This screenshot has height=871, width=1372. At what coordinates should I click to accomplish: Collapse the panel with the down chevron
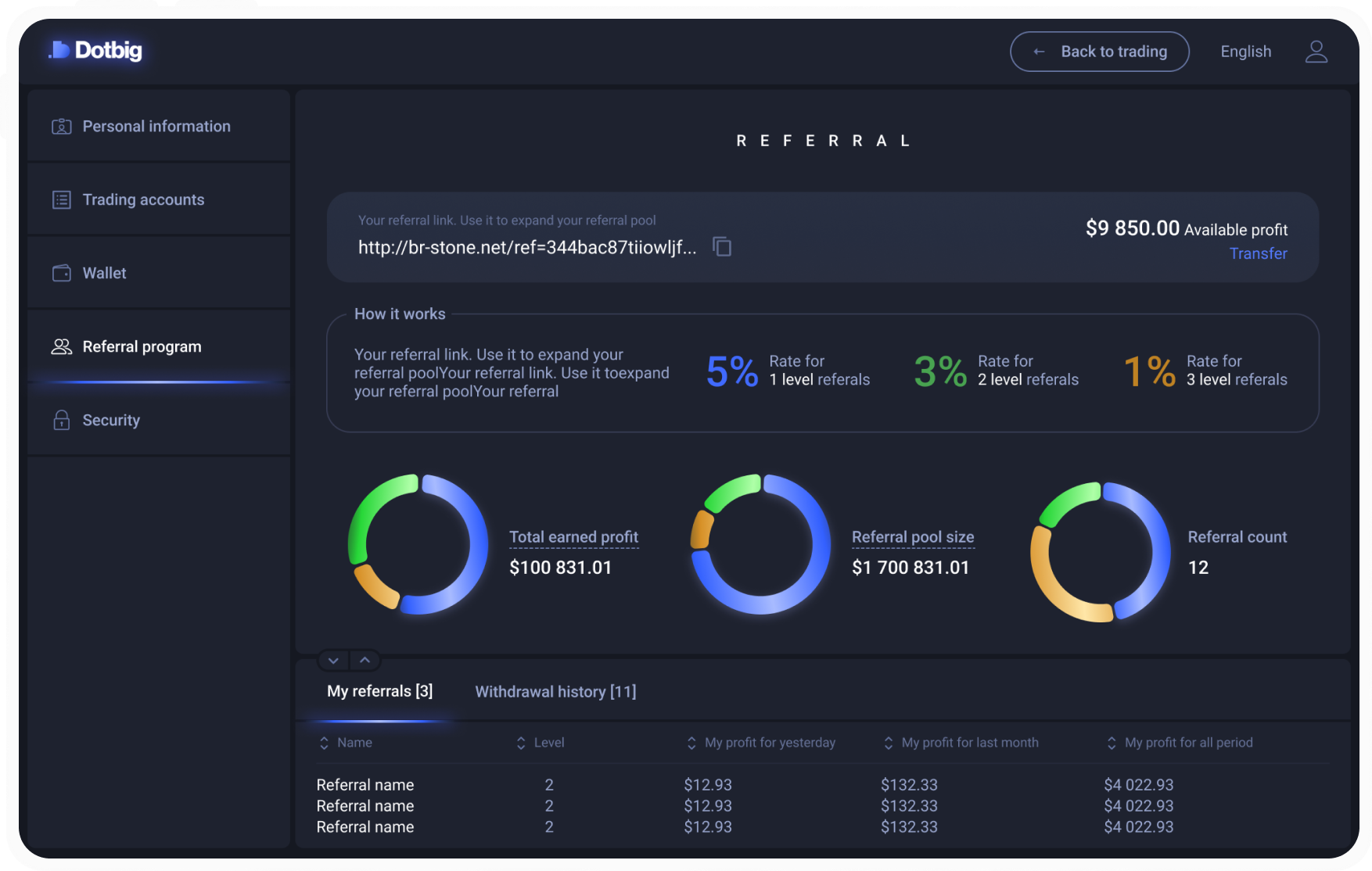click(x=333, y=661)
